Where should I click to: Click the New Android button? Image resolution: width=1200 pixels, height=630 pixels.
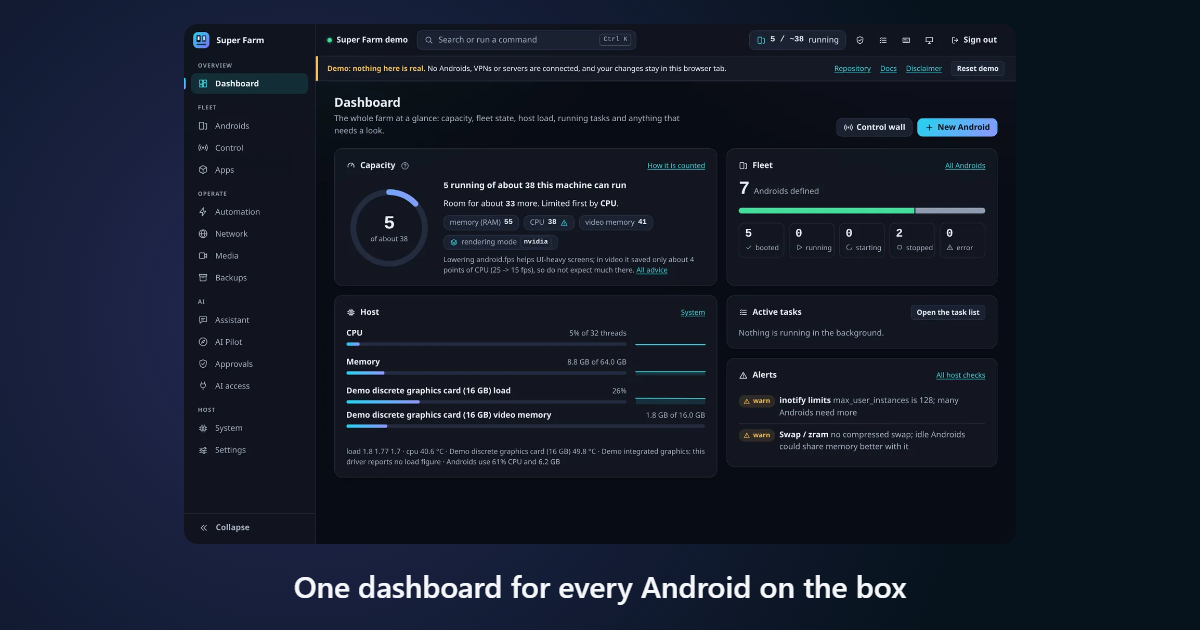957,127
